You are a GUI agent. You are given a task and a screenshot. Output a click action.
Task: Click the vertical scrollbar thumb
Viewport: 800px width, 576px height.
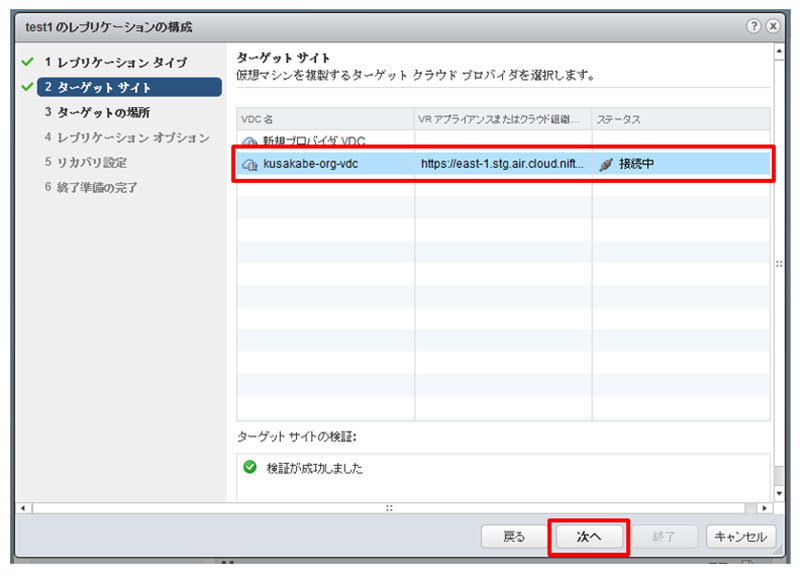tap(779, 264)
